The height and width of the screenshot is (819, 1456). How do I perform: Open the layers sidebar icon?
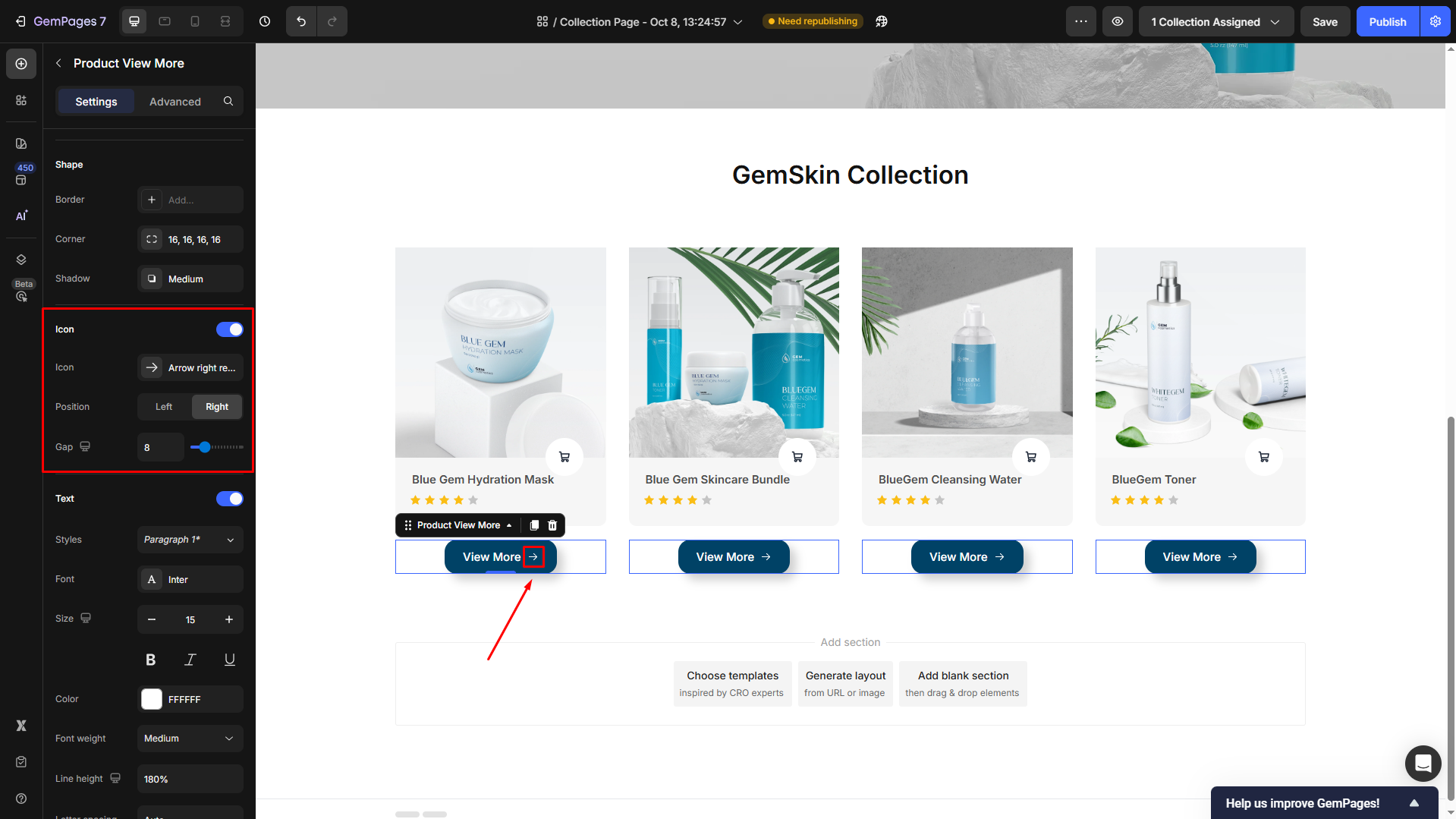tap(21, 260)
